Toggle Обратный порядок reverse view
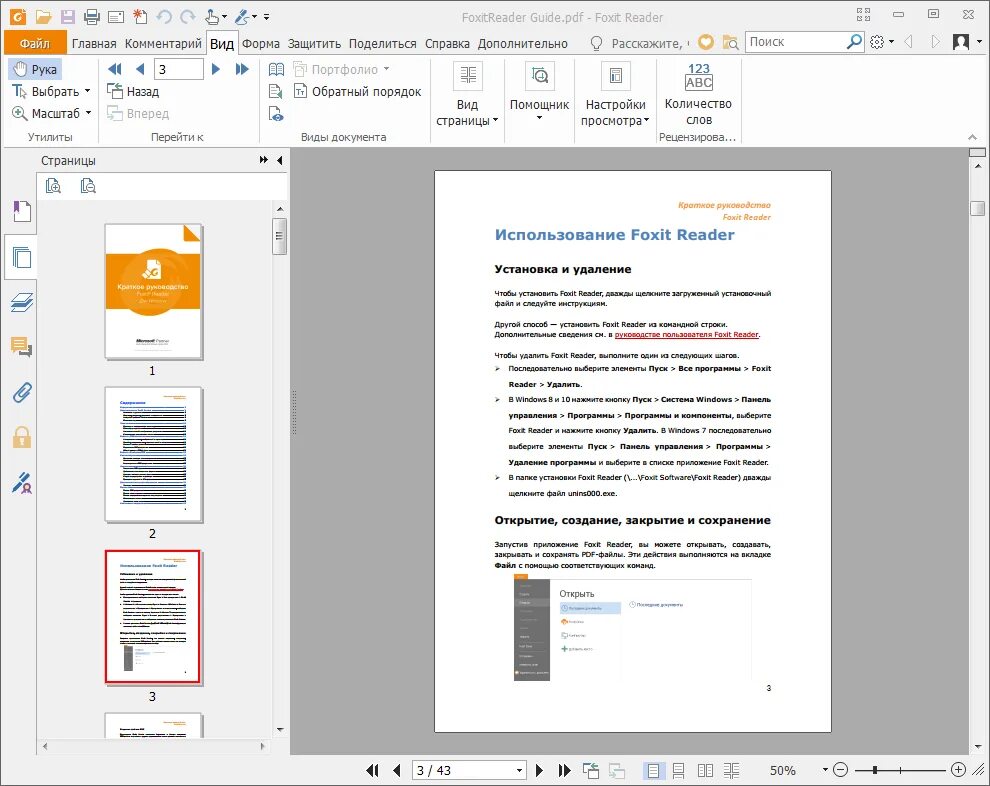990x786 pixels. (357, 92)
